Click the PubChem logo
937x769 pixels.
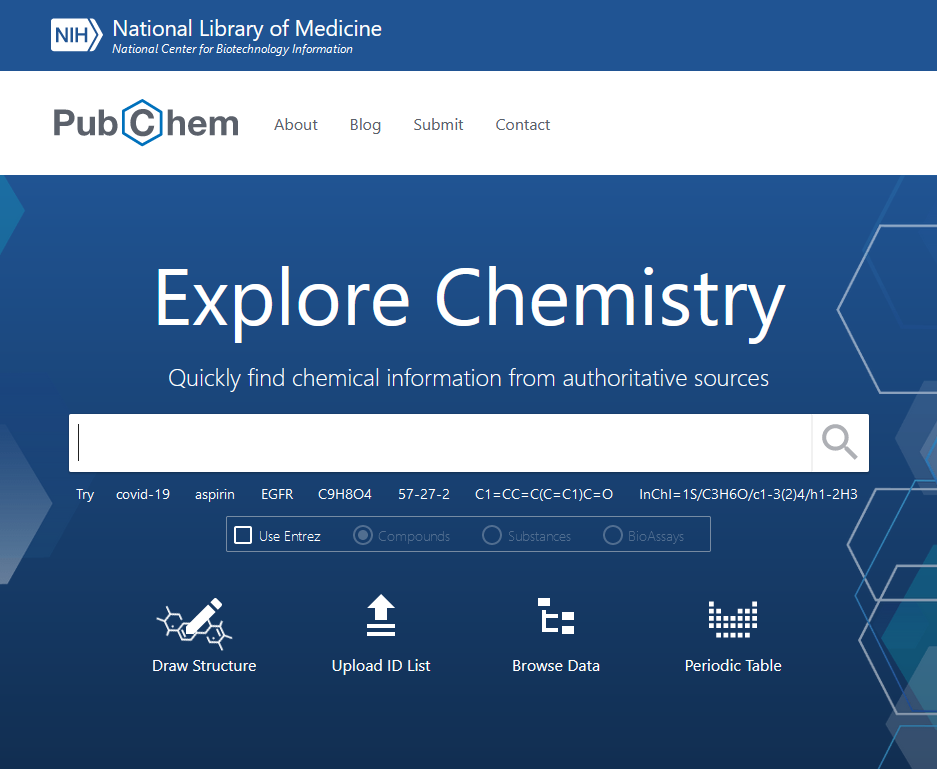[146, 124]
